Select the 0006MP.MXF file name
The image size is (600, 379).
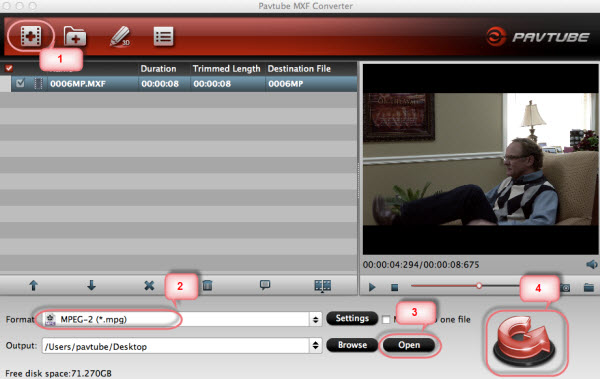pos(78,84)
